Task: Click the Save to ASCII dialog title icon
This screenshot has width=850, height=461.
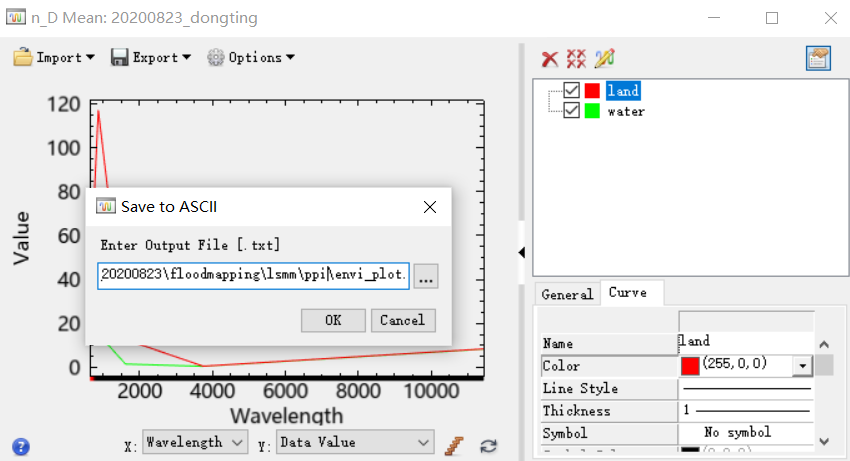Action: (106, 206)
